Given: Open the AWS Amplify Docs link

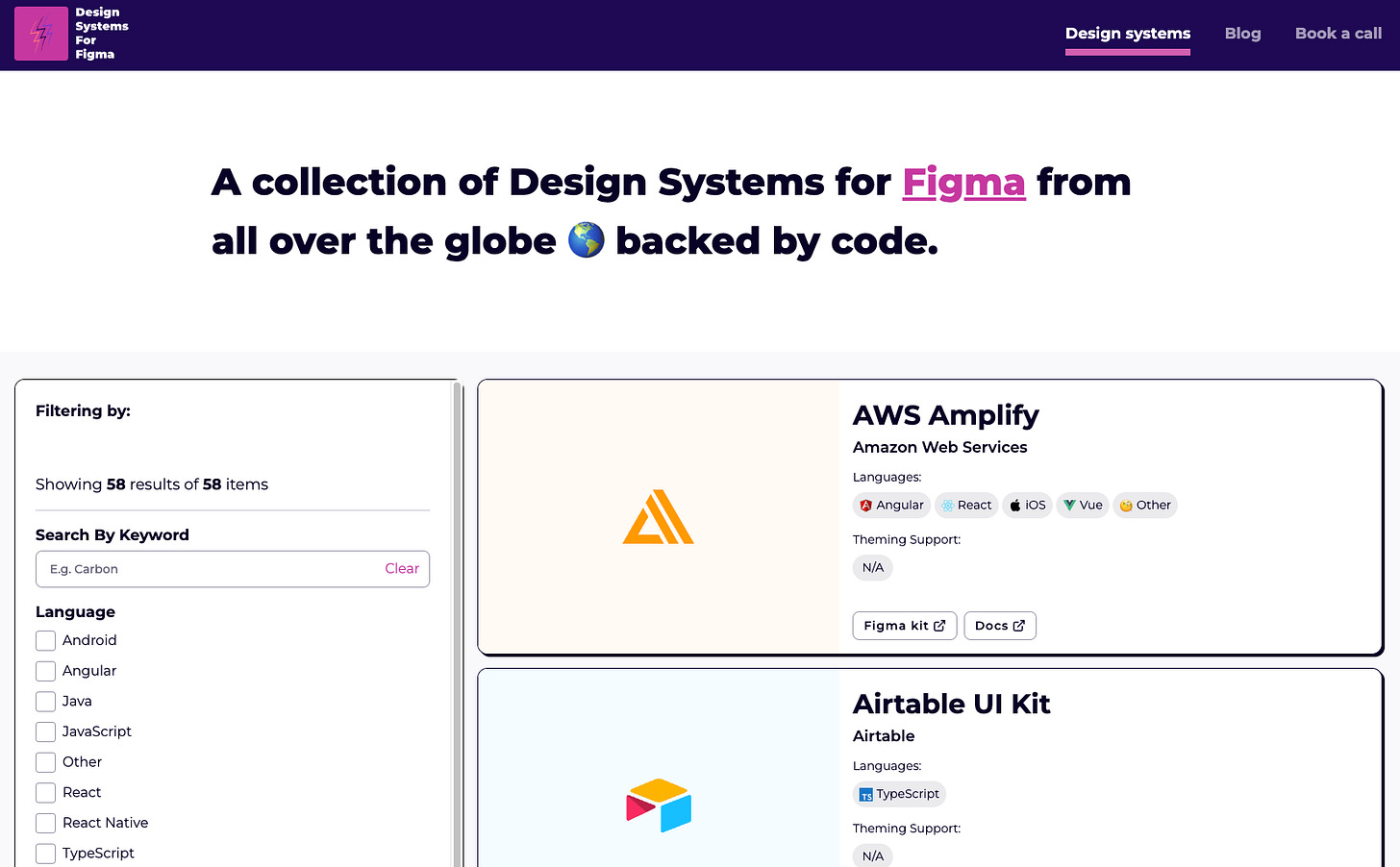Looking at the screenshot, I should pyautogui.click(x=1000, y=626).
